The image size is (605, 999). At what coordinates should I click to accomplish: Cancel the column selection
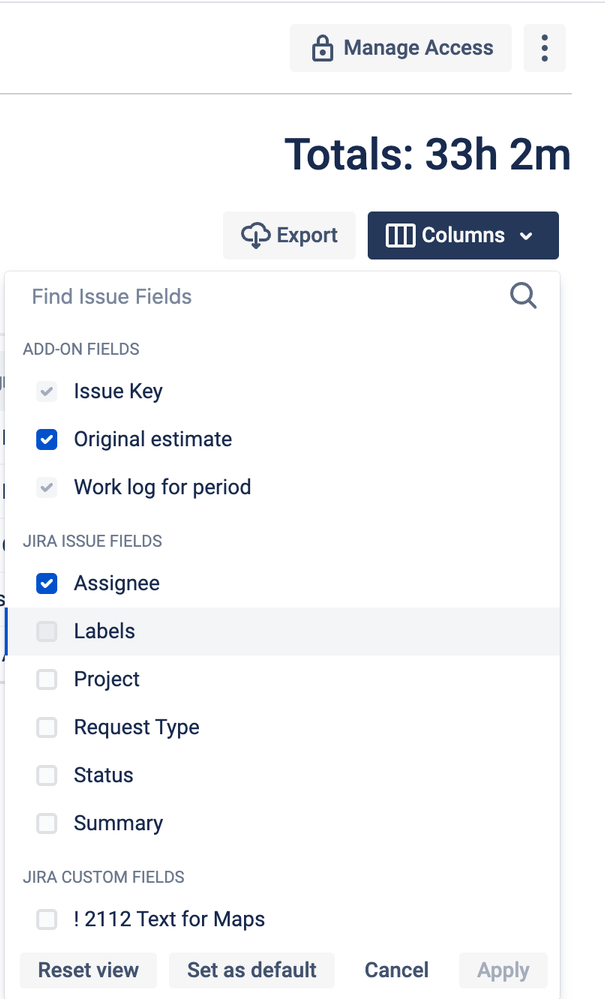397,970
